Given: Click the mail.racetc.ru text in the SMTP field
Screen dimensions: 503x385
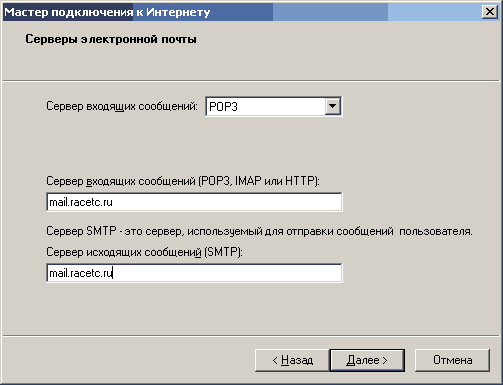Looking at the screenshot, I should tap(81, 273).
